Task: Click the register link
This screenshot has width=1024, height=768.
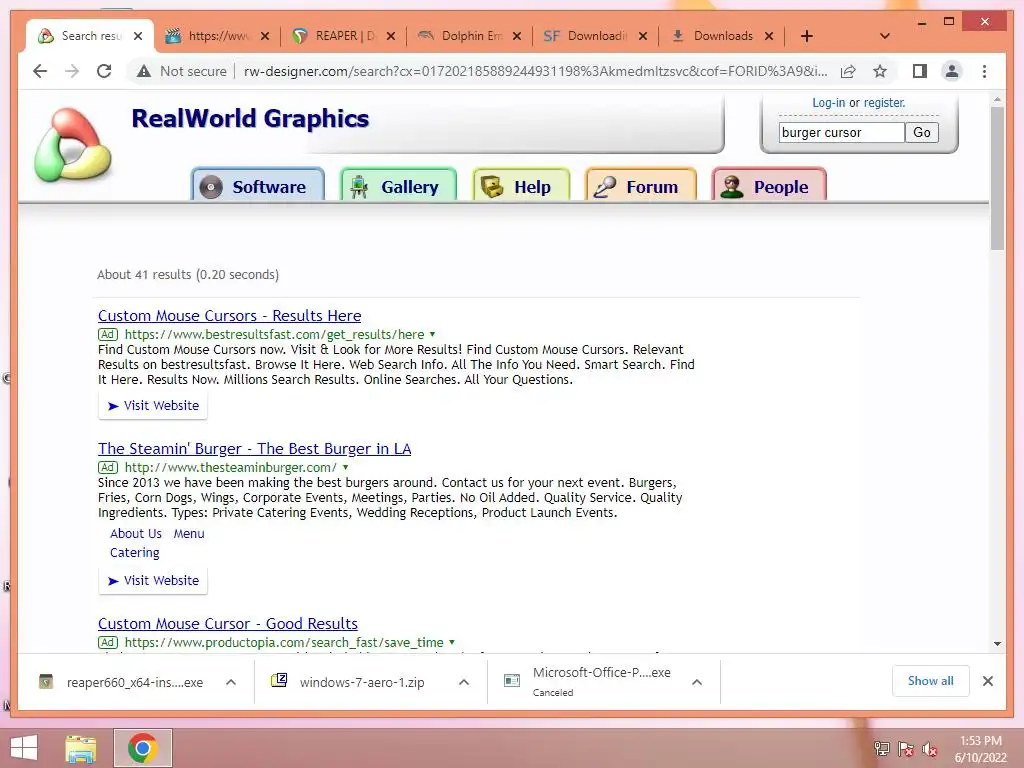Action: click(884, 103)
